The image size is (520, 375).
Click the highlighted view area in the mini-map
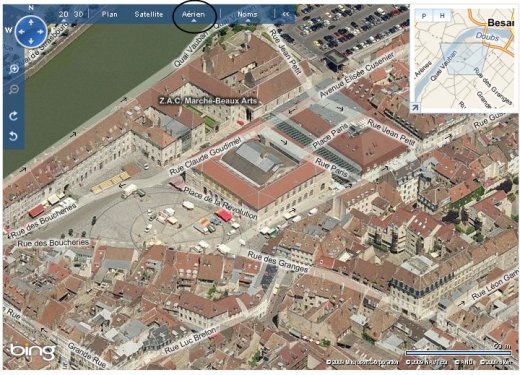[x=464, y=59]
